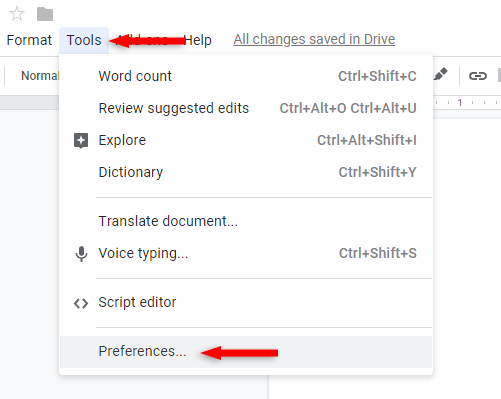Select the highlighter pen icon in toolbar

click(x=440, y=74)
